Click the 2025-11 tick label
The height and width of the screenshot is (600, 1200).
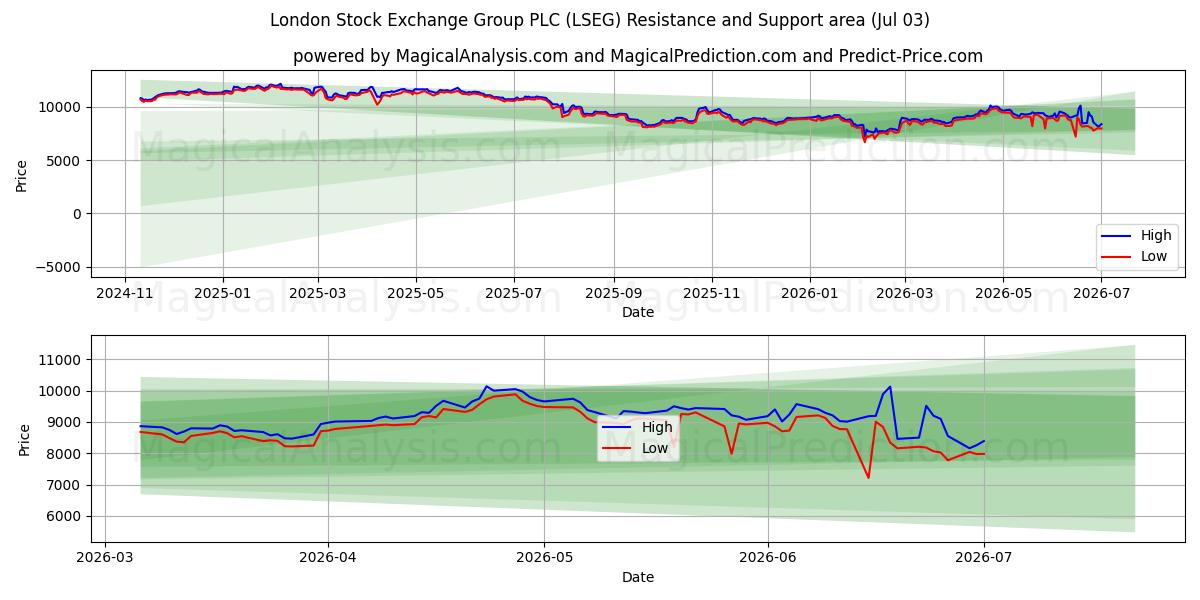(x=711, y=293)
